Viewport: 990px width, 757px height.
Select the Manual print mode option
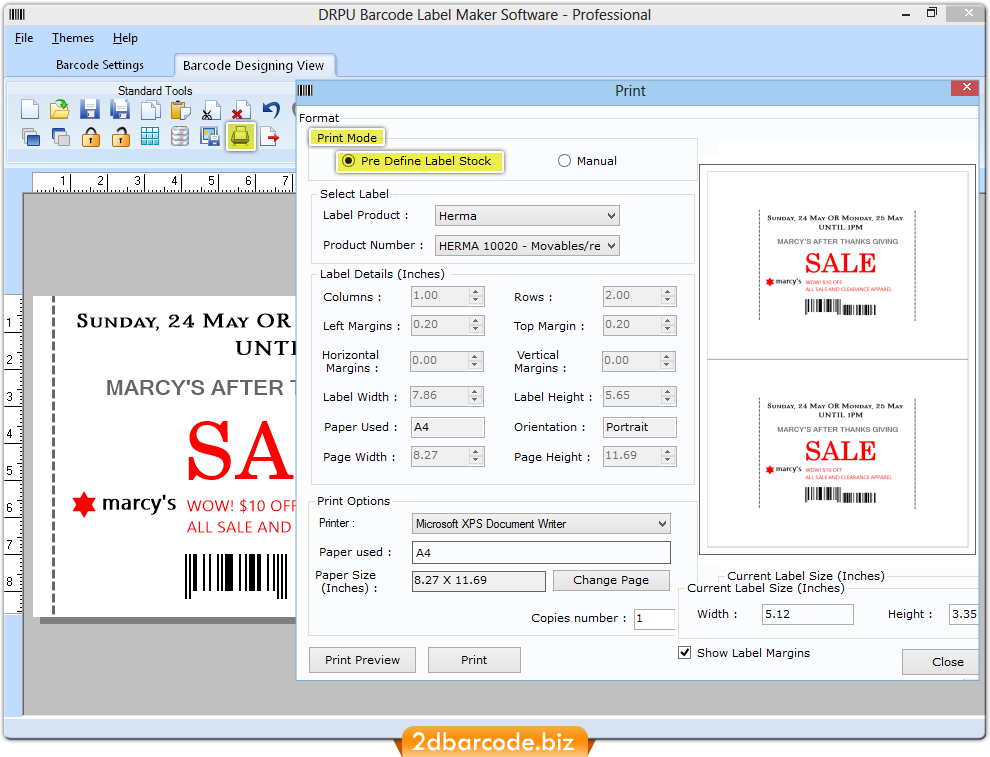pos(564,161)
